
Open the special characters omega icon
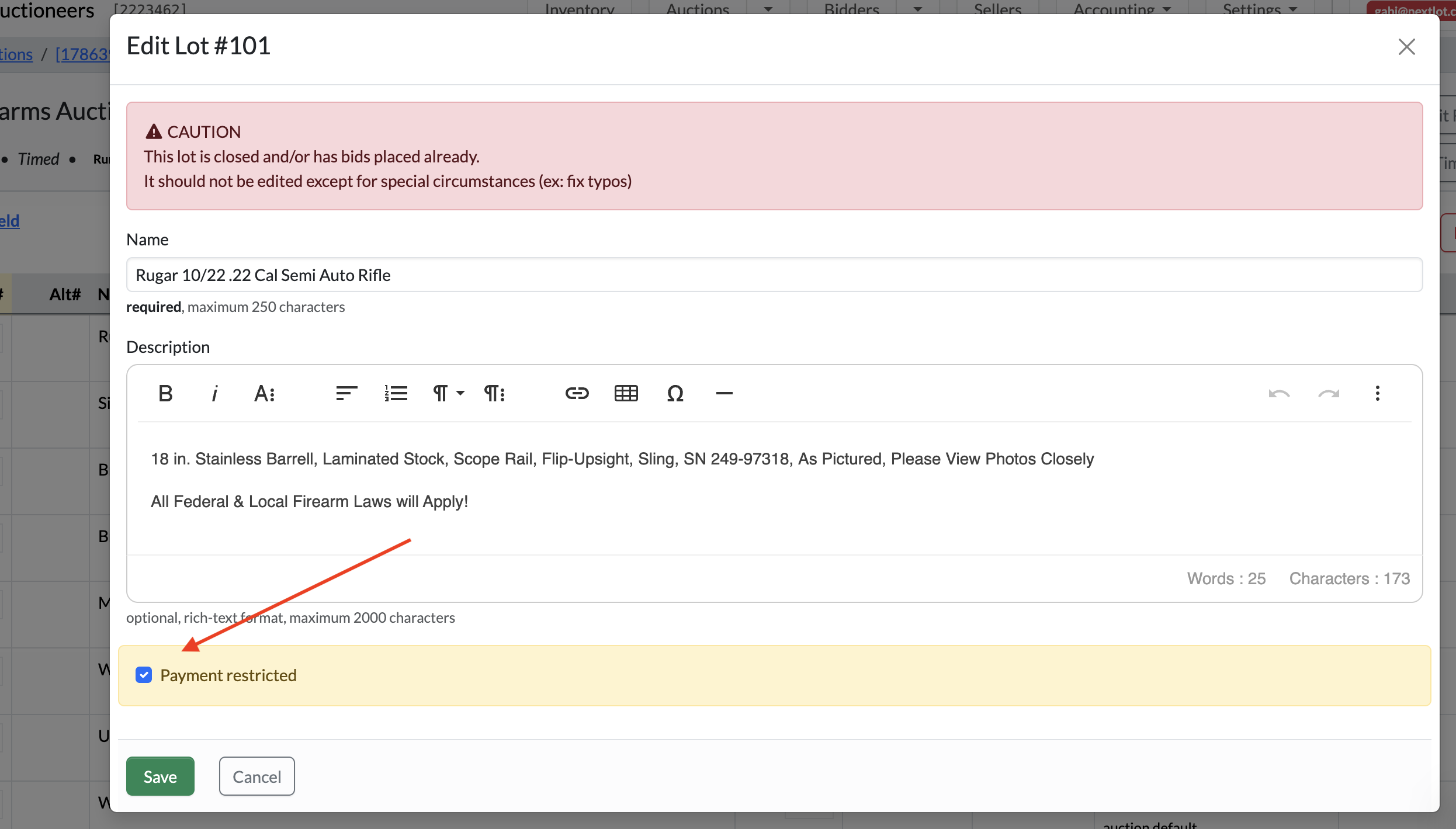pyautogui.click(x=675, y=393)
